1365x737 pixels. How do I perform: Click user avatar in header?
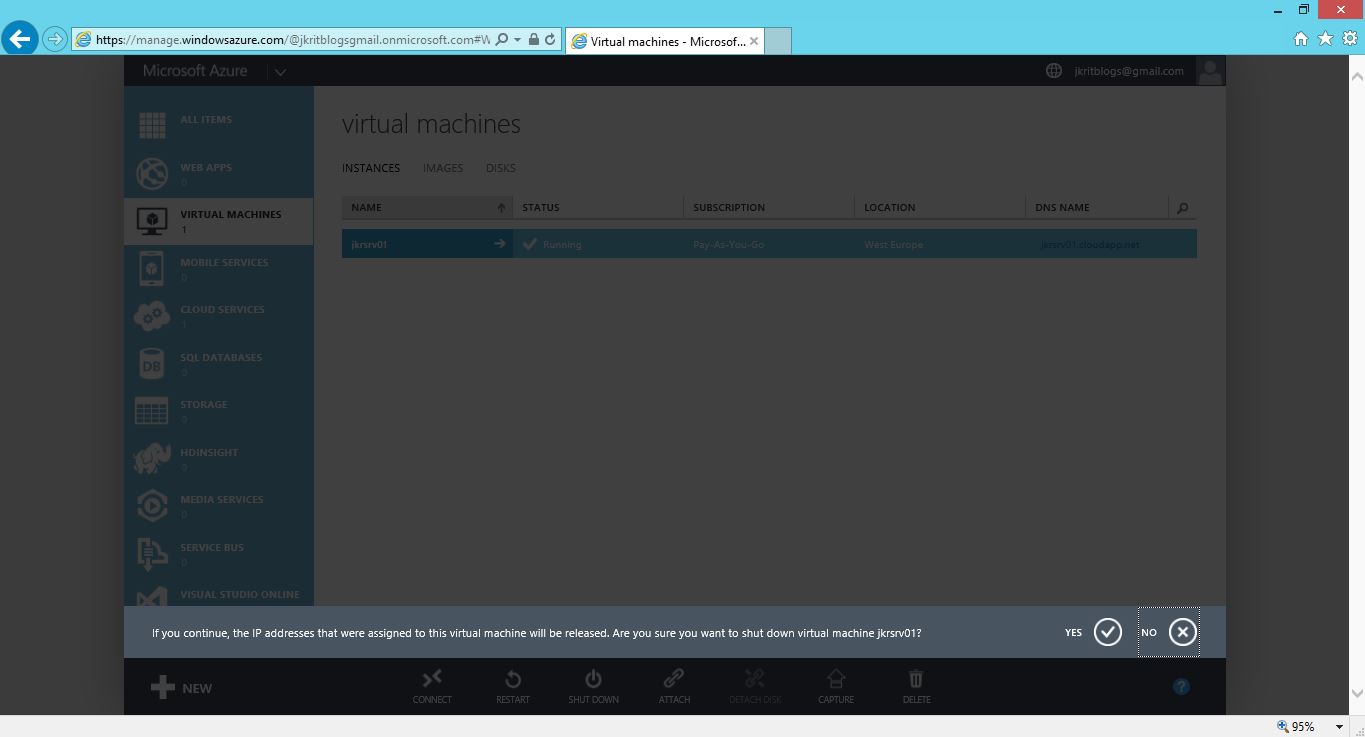tap(1210, 71)
